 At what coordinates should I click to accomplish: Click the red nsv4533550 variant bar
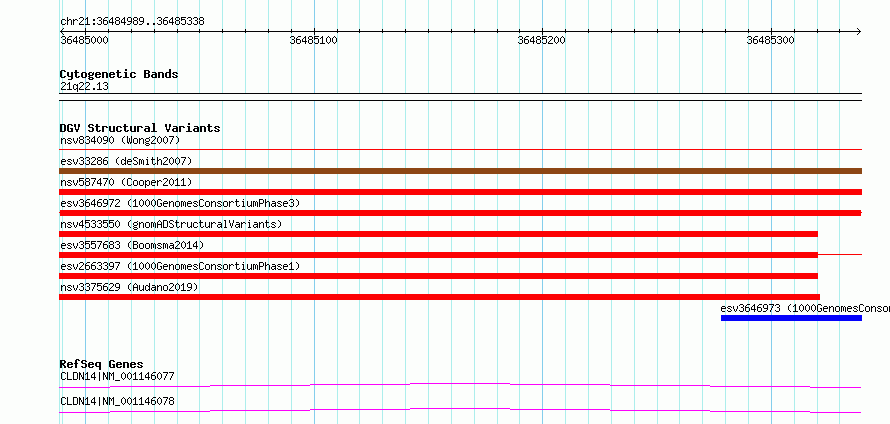pos(438,234)
